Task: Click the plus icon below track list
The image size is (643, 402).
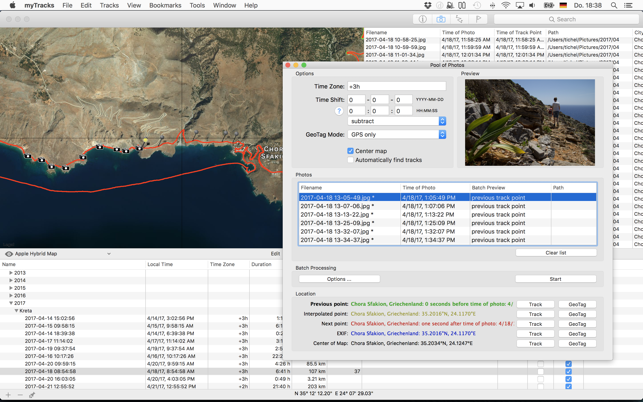Action: coord(8,395)
